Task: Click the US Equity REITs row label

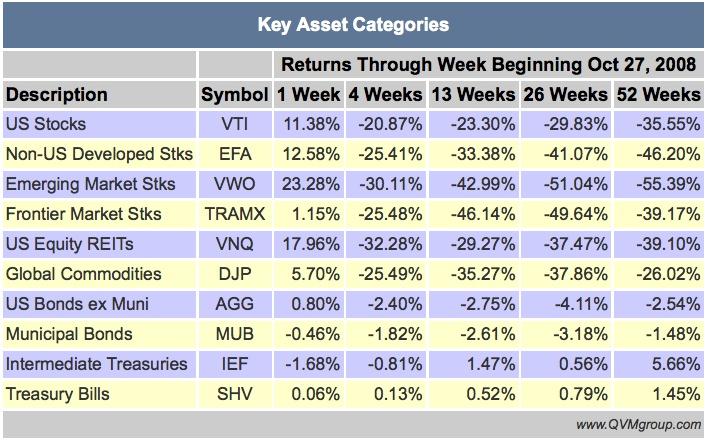Action: 69,244
